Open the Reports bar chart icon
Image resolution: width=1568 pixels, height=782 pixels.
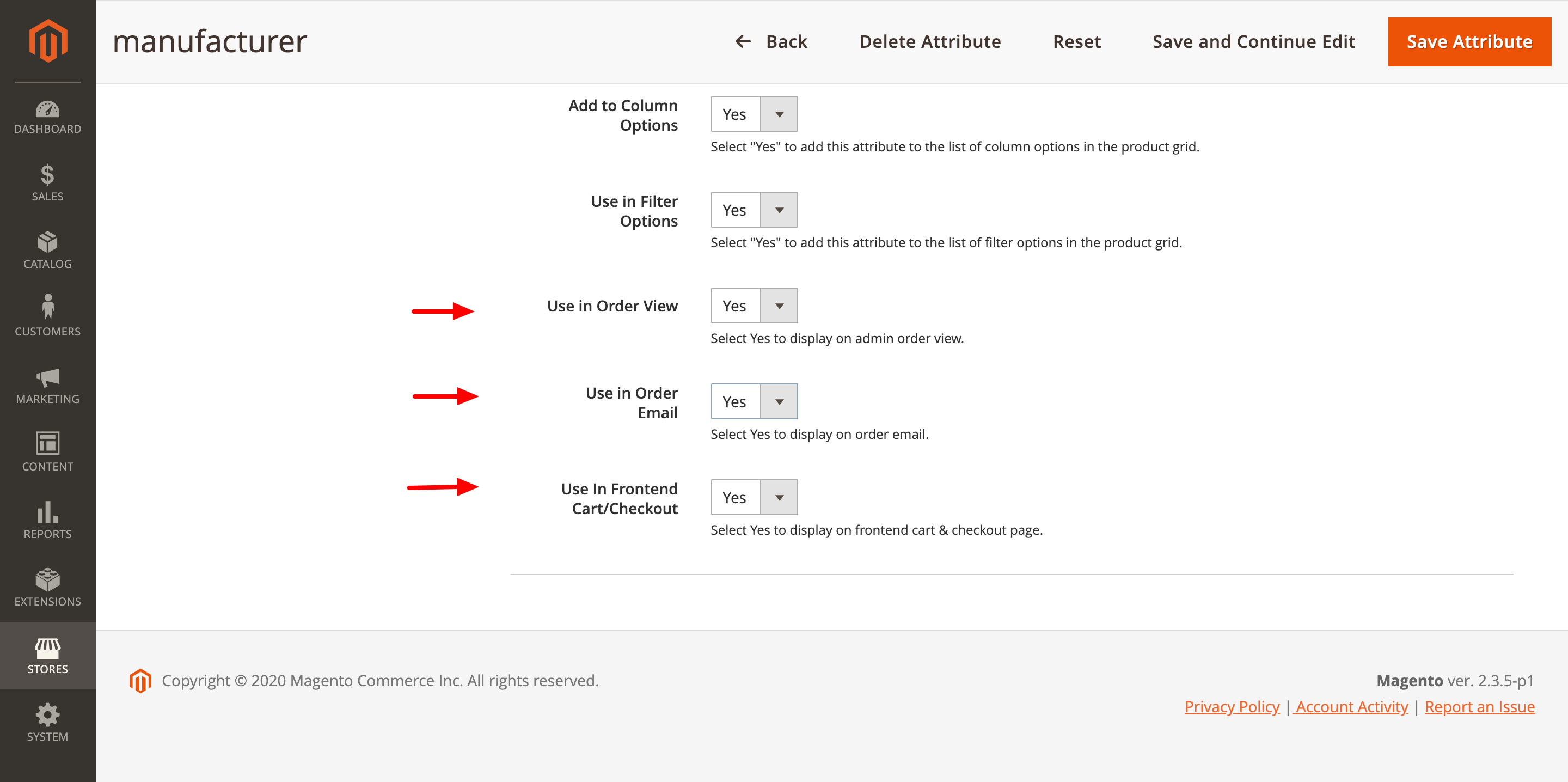click(47, 512)
